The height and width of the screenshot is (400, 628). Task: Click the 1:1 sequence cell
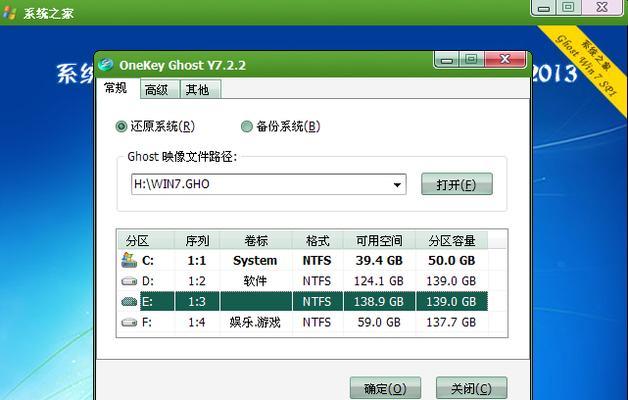197,261
